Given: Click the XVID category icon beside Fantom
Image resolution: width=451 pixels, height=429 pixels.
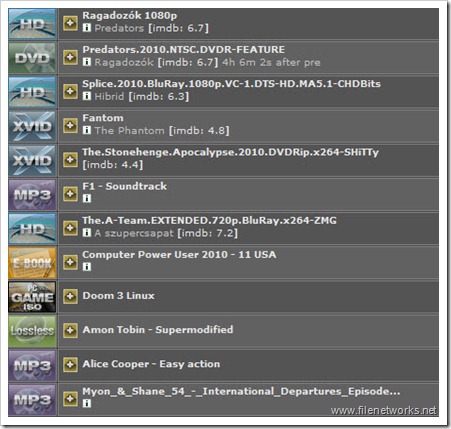Looking at the screenshot, I should point(32,126).
